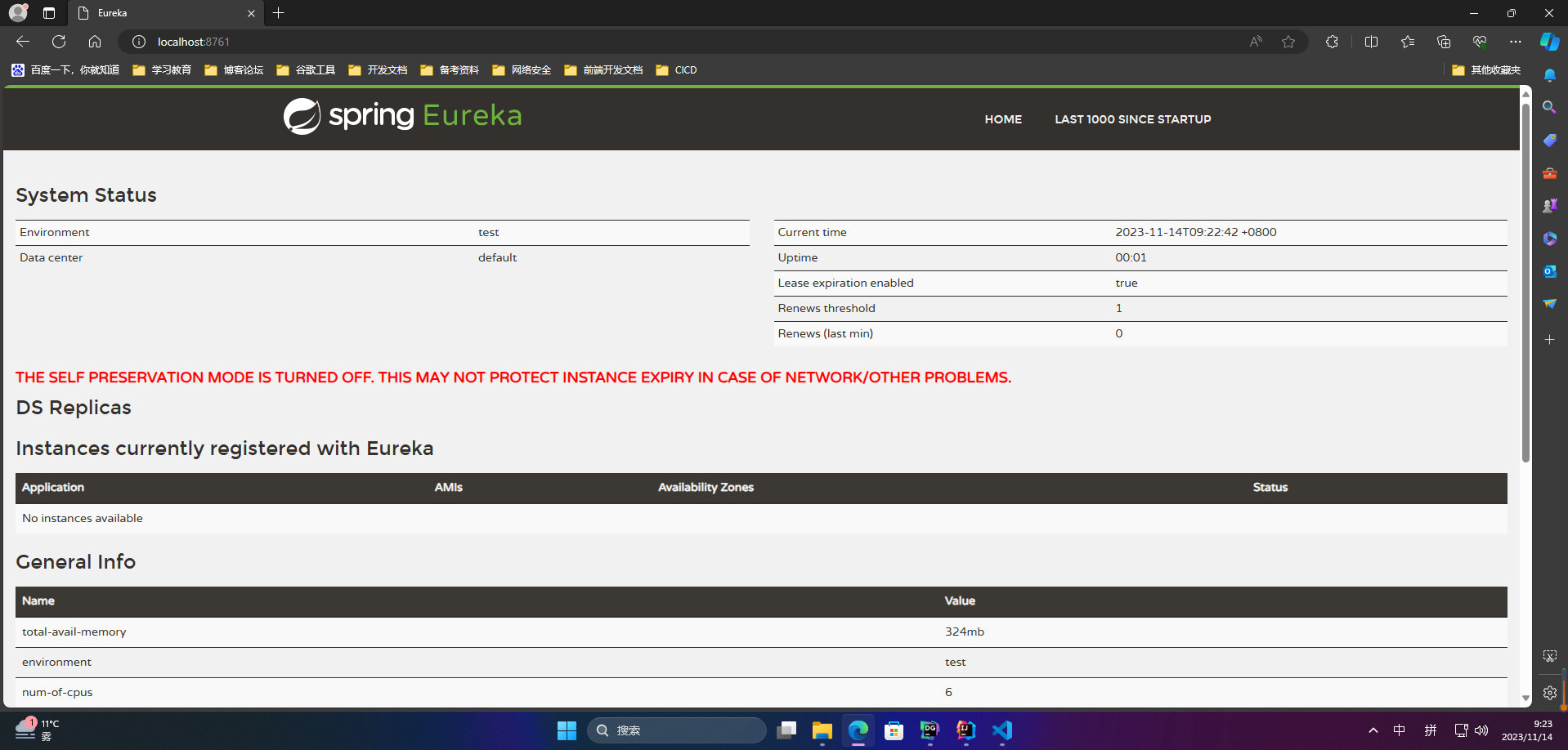This screenshot has width=1568, height=750.
Task: Open sidebar notifications bell icon
Action: point(1549,75)
